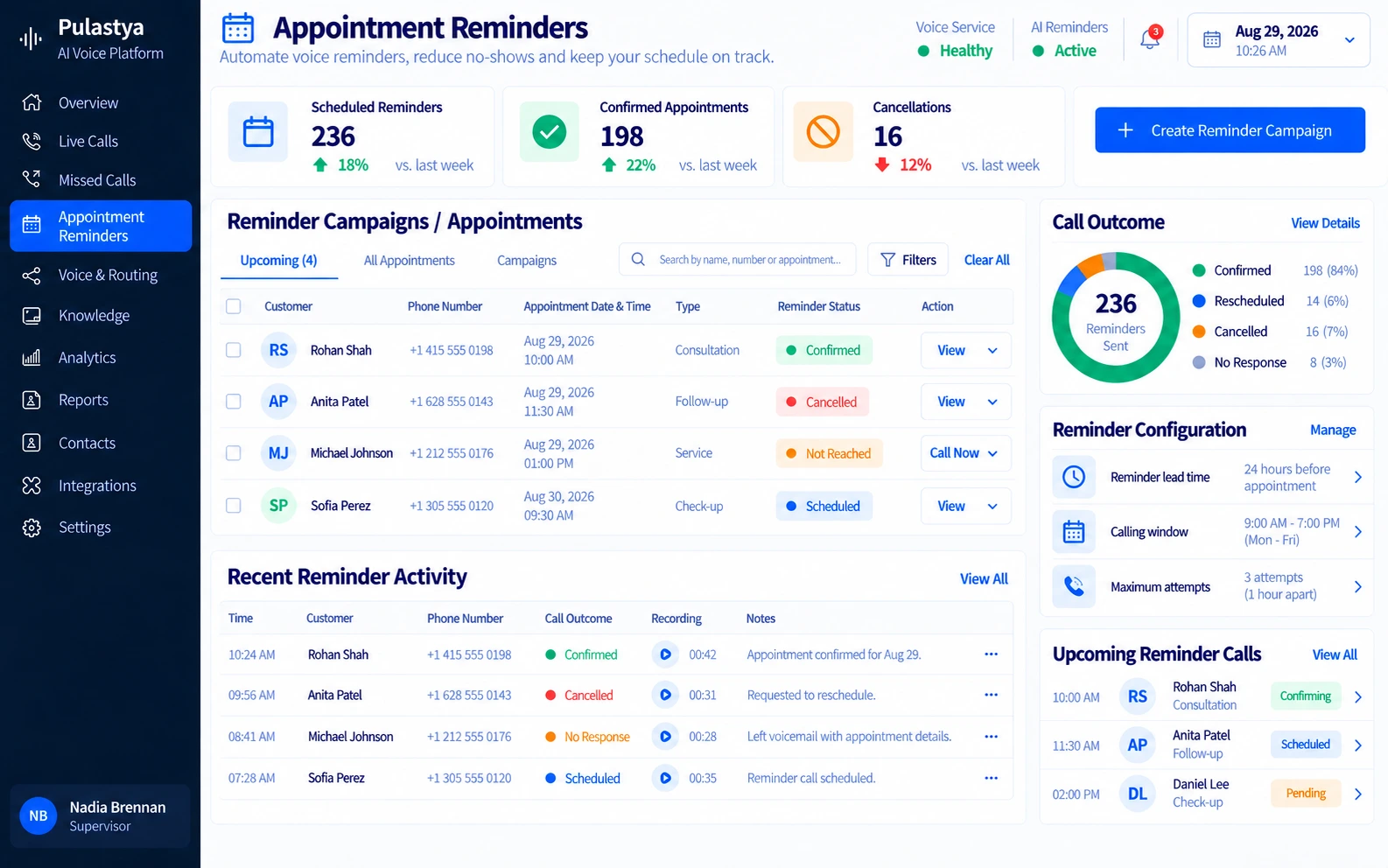This screenshot has width=1388, height=868.
Task: Open more options for Sofia Perez activity row
Action: pyautogui.click(x=991, y=778)
